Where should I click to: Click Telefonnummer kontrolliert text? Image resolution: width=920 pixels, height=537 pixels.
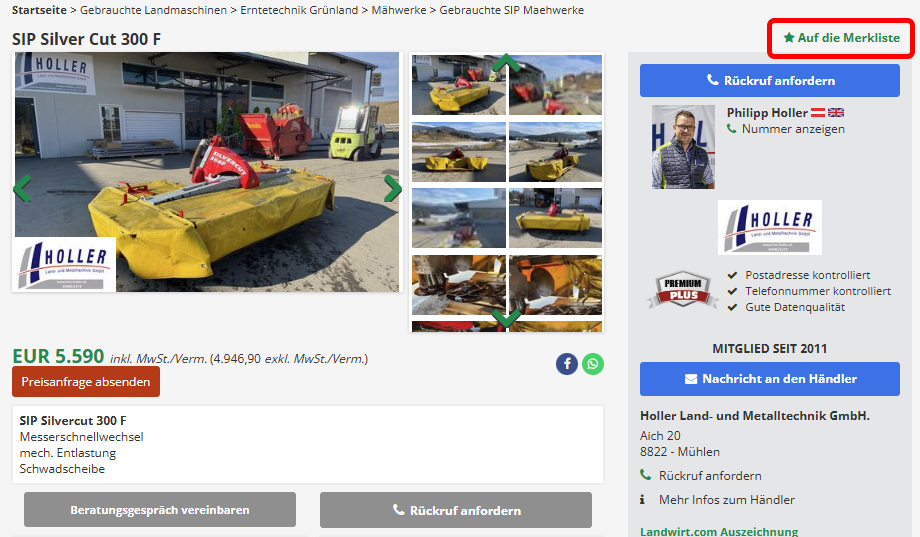(x=818, y=291)
